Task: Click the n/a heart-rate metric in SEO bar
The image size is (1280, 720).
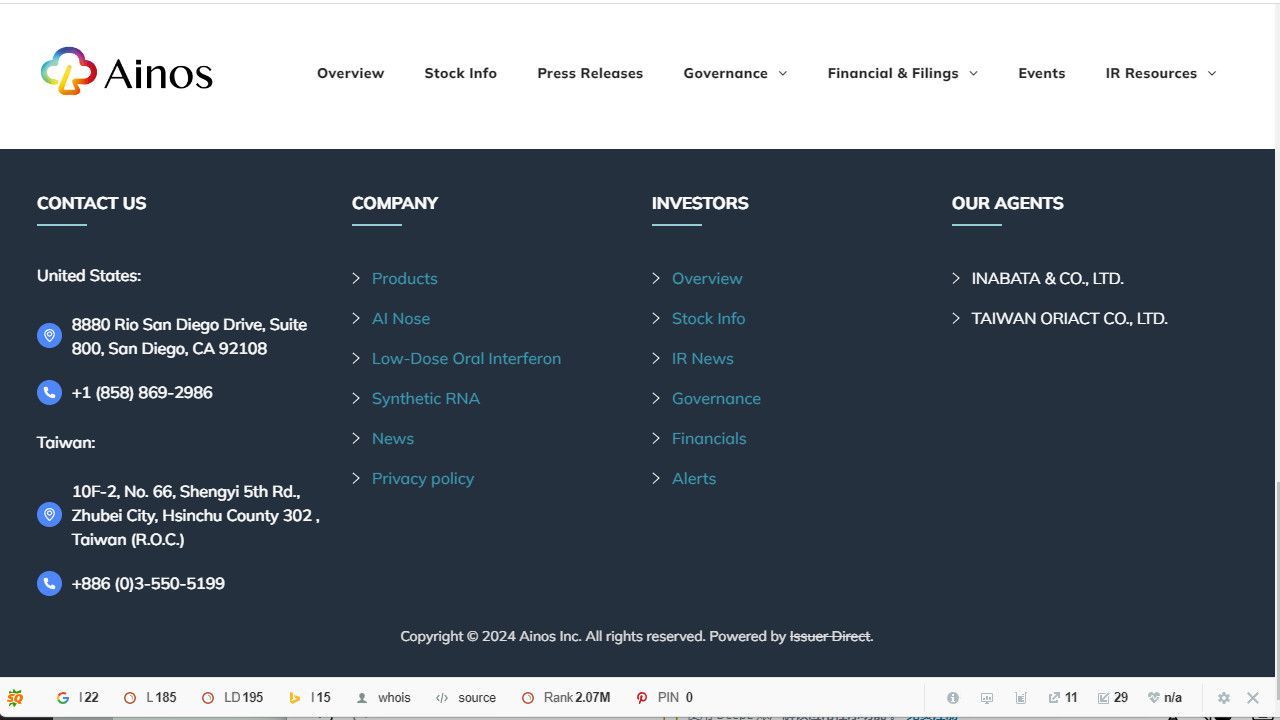Action: (x=1165, y=698)
